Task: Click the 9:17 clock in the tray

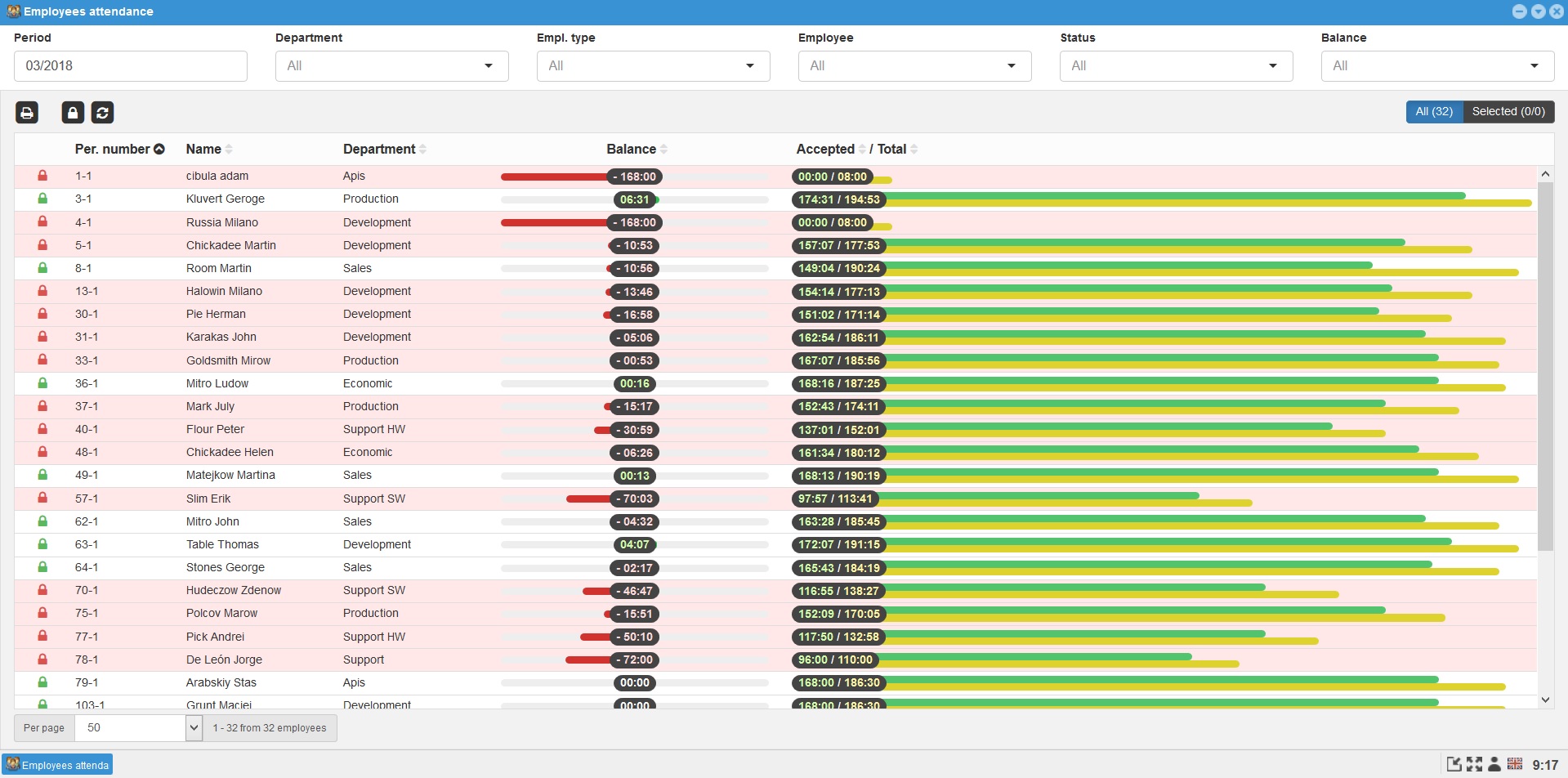Action: 1545,765
